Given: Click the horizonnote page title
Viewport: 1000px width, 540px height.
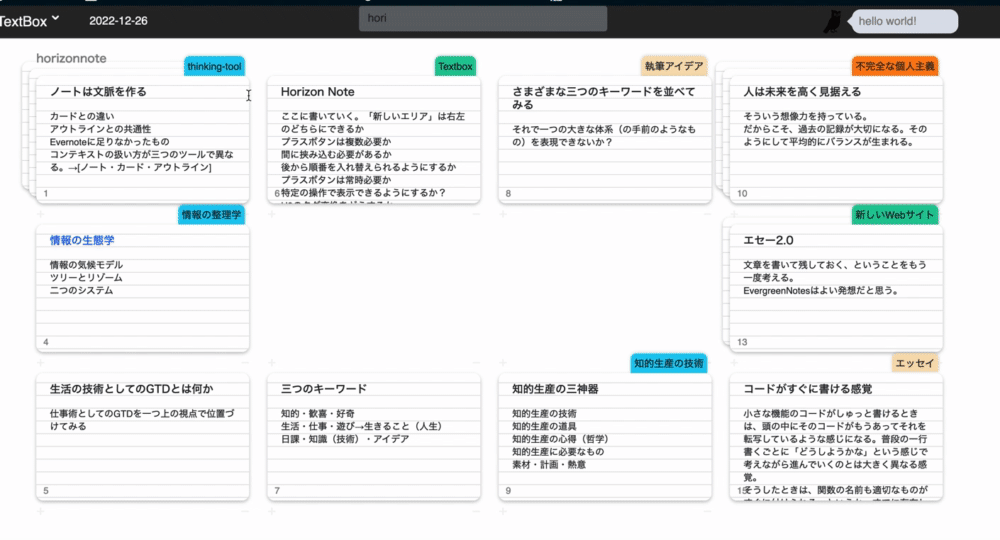Looking at the screenshot, I should coord(71,58).
